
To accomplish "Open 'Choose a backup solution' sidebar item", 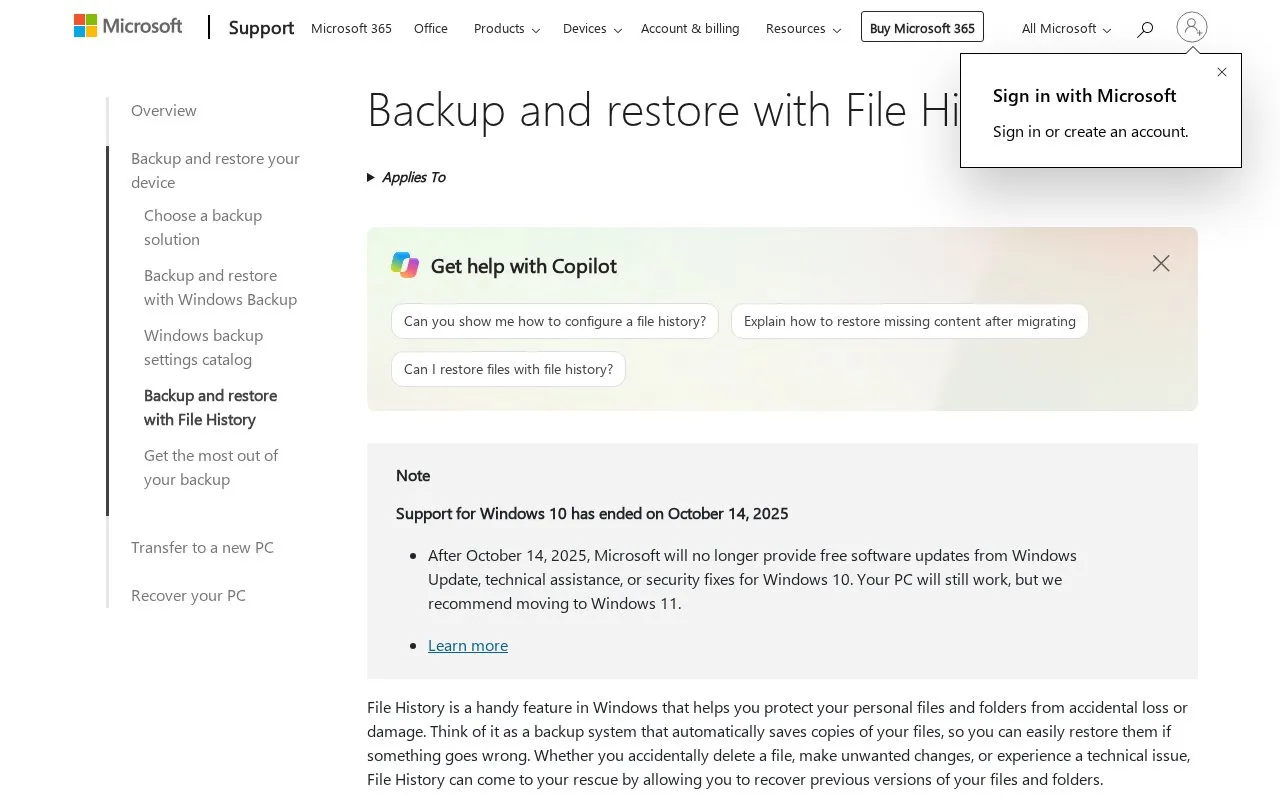I will tap(203, 227).
